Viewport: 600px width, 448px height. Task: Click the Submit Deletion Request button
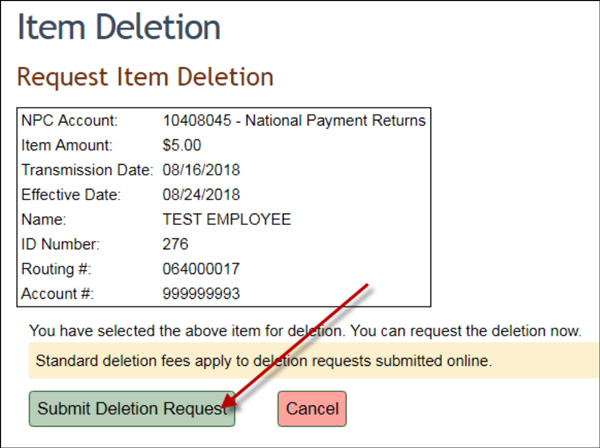click(x=131, y=408)
